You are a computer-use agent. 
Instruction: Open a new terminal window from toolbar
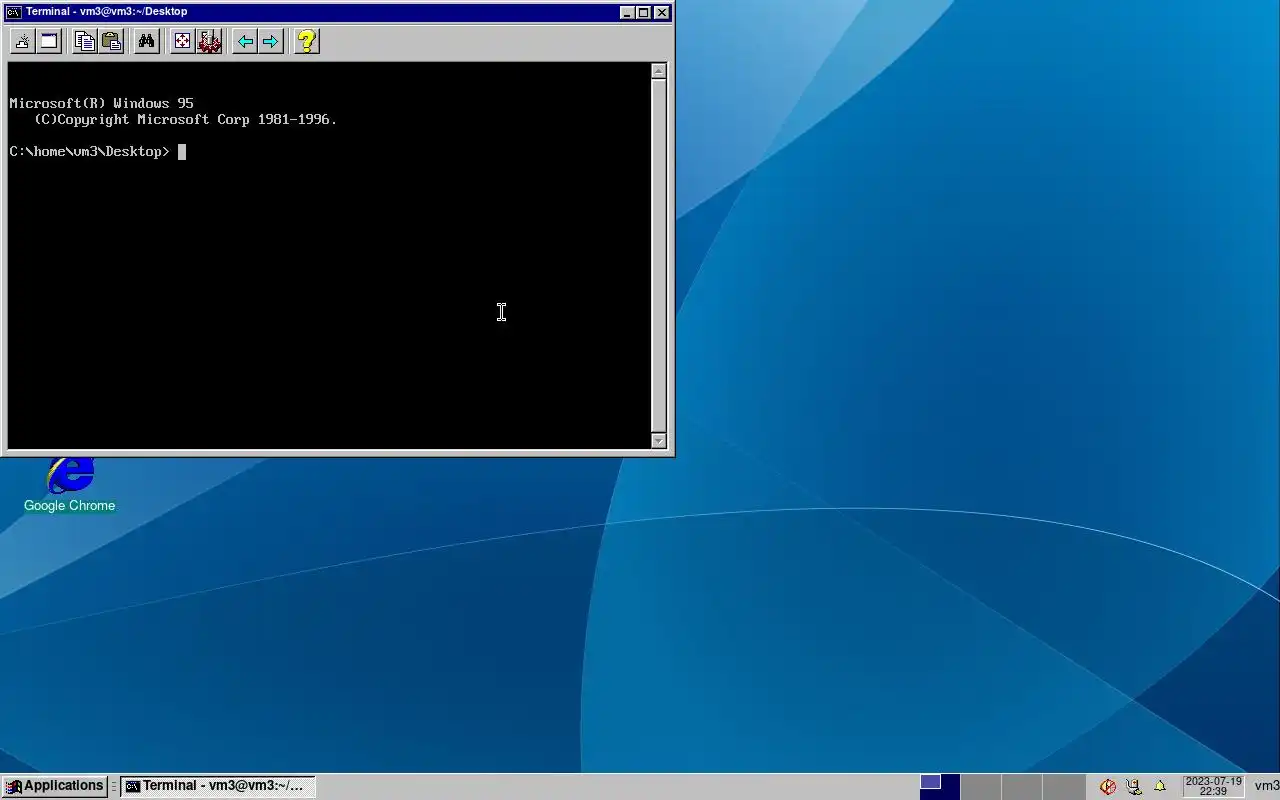(x=49, y=41)
